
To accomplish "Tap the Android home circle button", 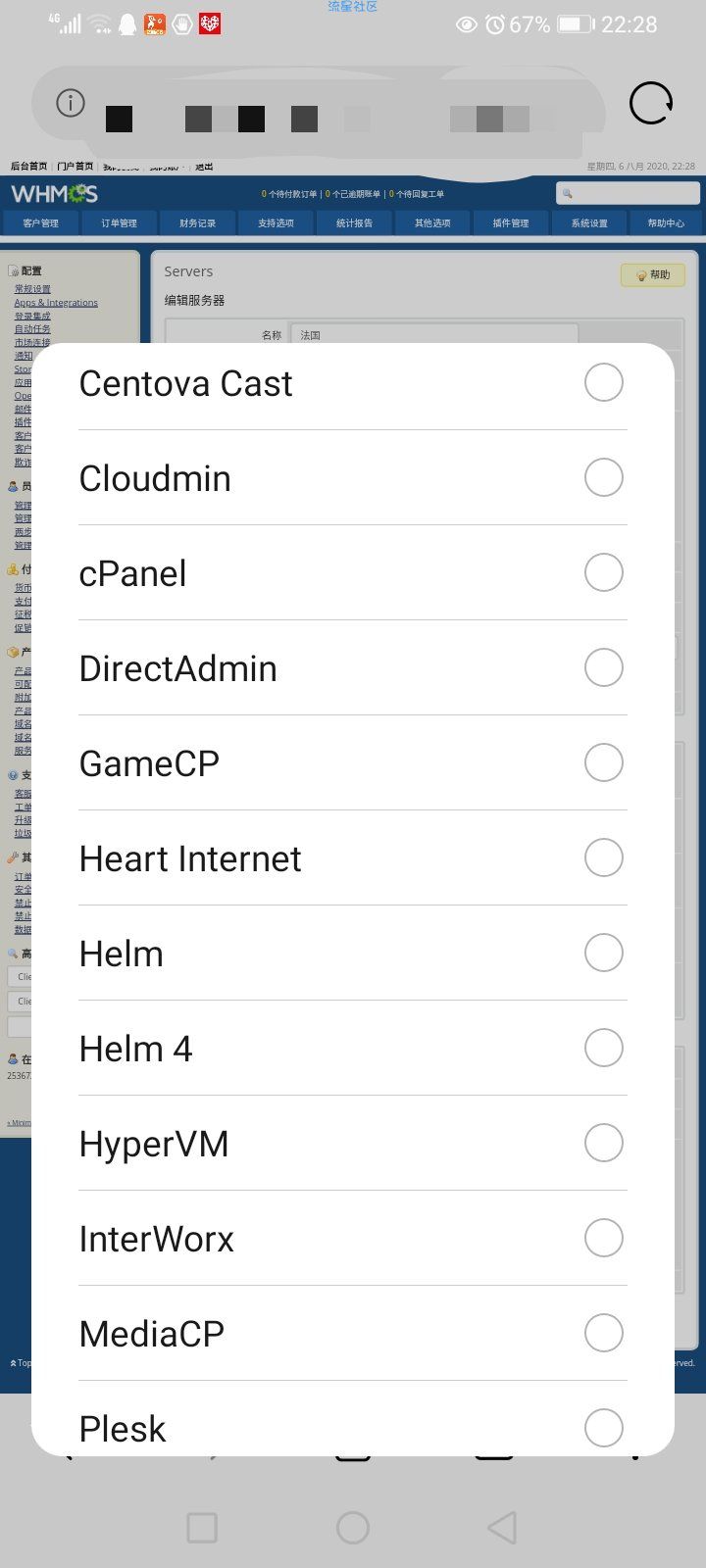I will coord(353,1527).
